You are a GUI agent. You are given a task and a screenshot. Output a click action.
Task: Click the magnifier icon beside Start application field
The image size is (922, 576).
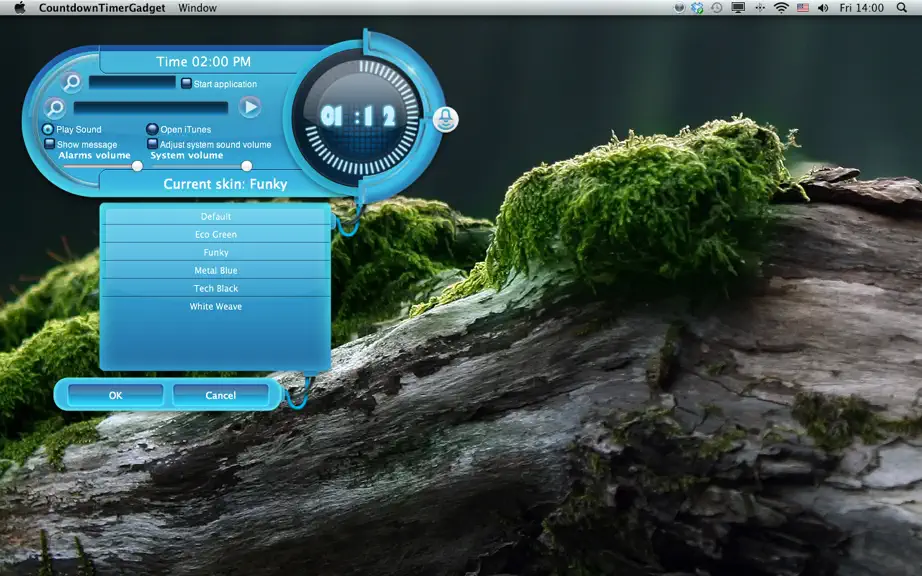[x=72, y=82]
